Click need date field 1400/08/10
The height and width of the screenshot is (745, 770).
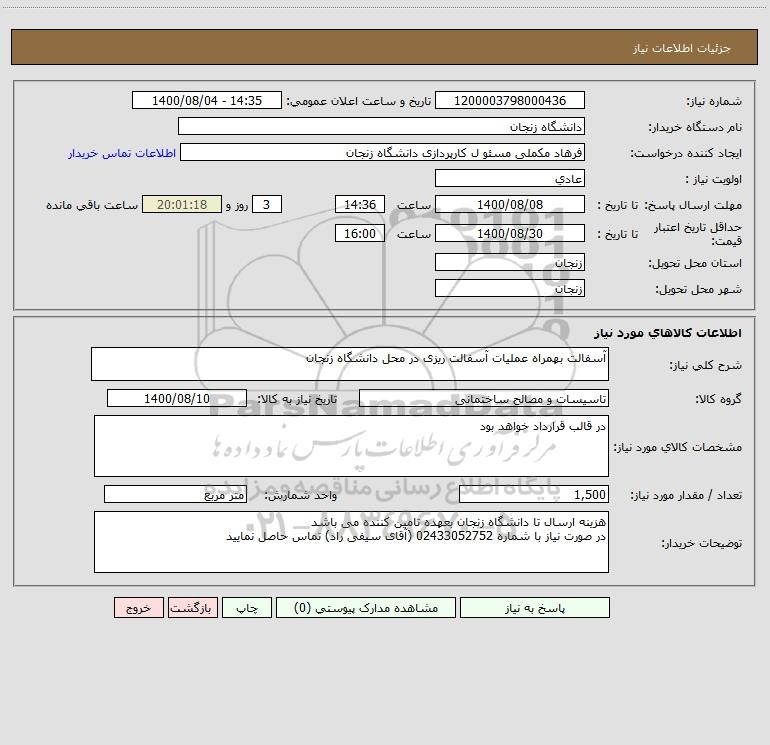coord(177,398)
